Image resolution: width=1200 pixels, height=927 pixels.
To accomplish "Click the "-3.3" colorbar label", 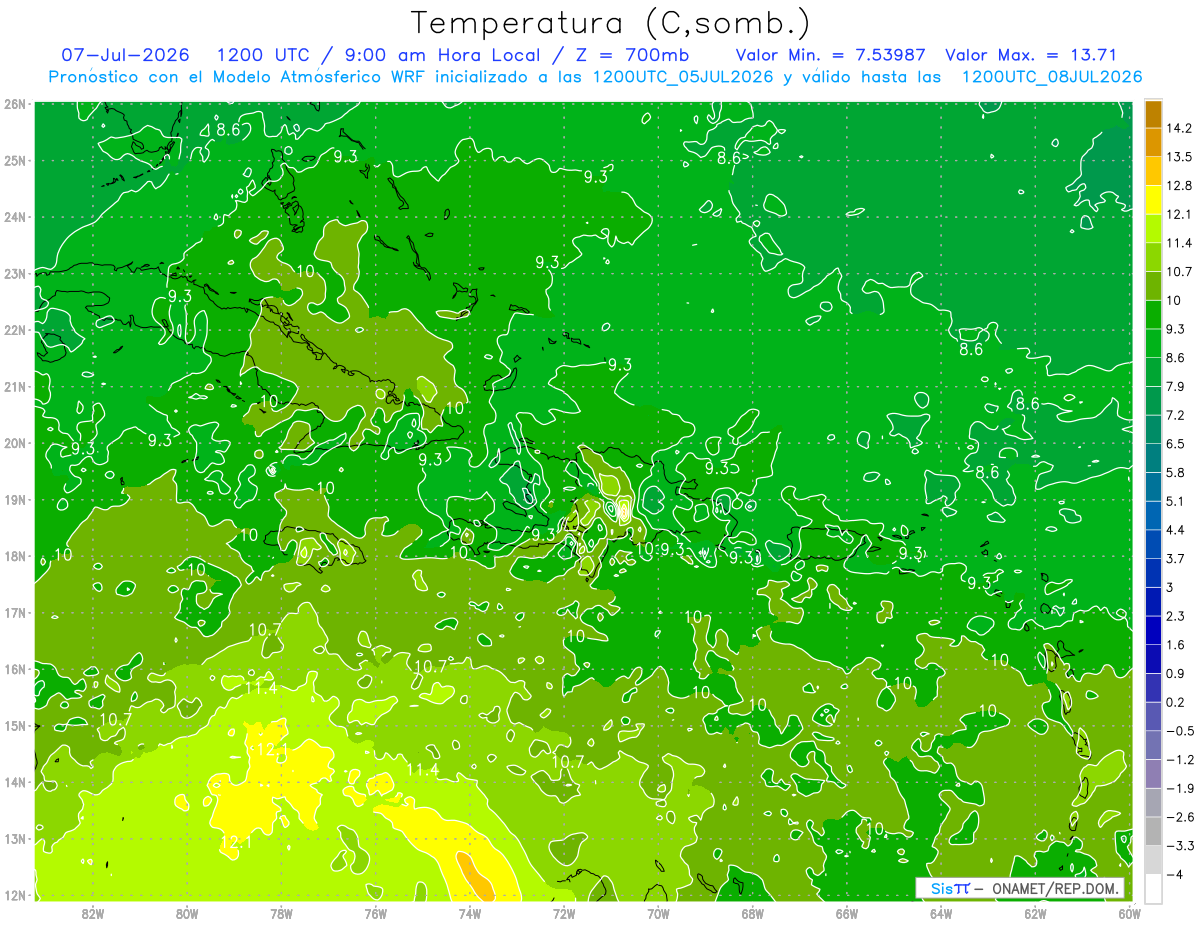I will click(1179, 845).
